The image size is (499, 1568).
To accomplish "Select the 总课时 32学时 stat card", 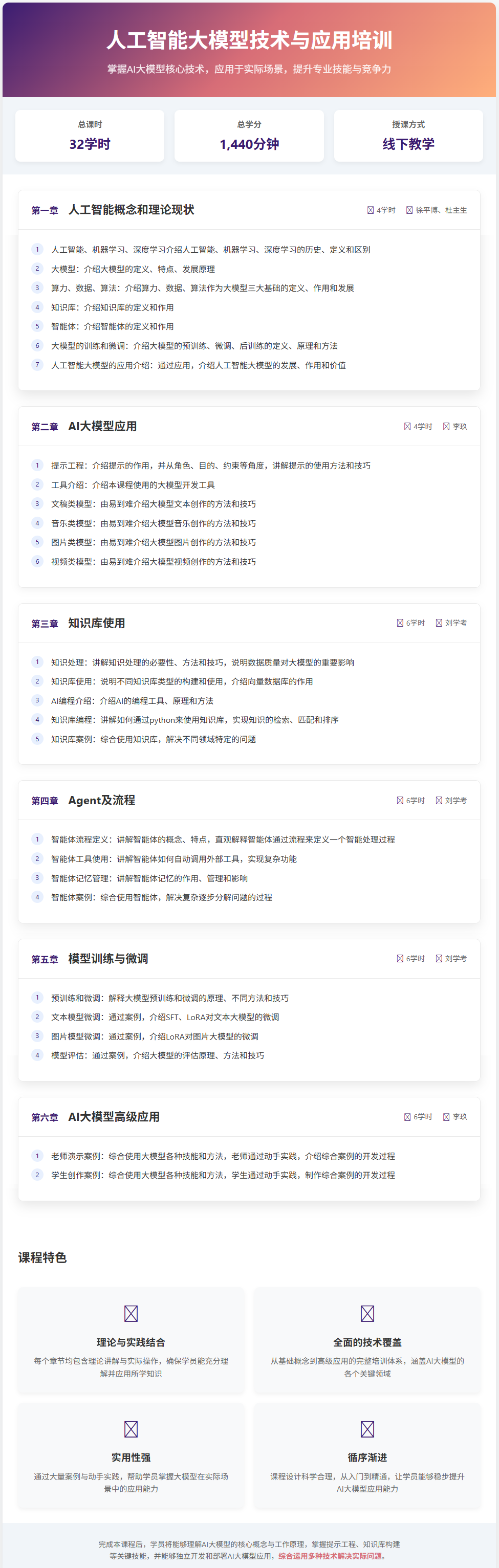I will (x=90, y=136).
